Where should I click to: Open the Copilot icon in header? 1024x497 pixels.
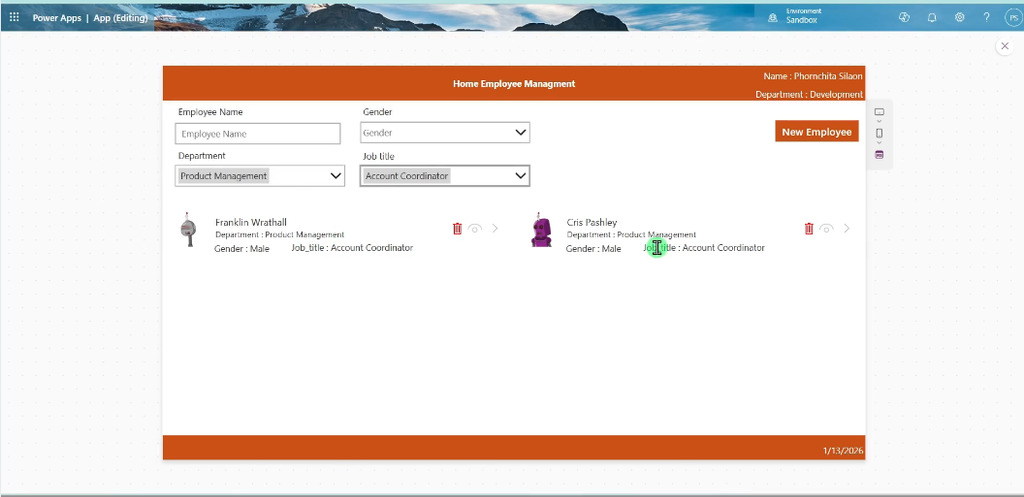point(904,18)
